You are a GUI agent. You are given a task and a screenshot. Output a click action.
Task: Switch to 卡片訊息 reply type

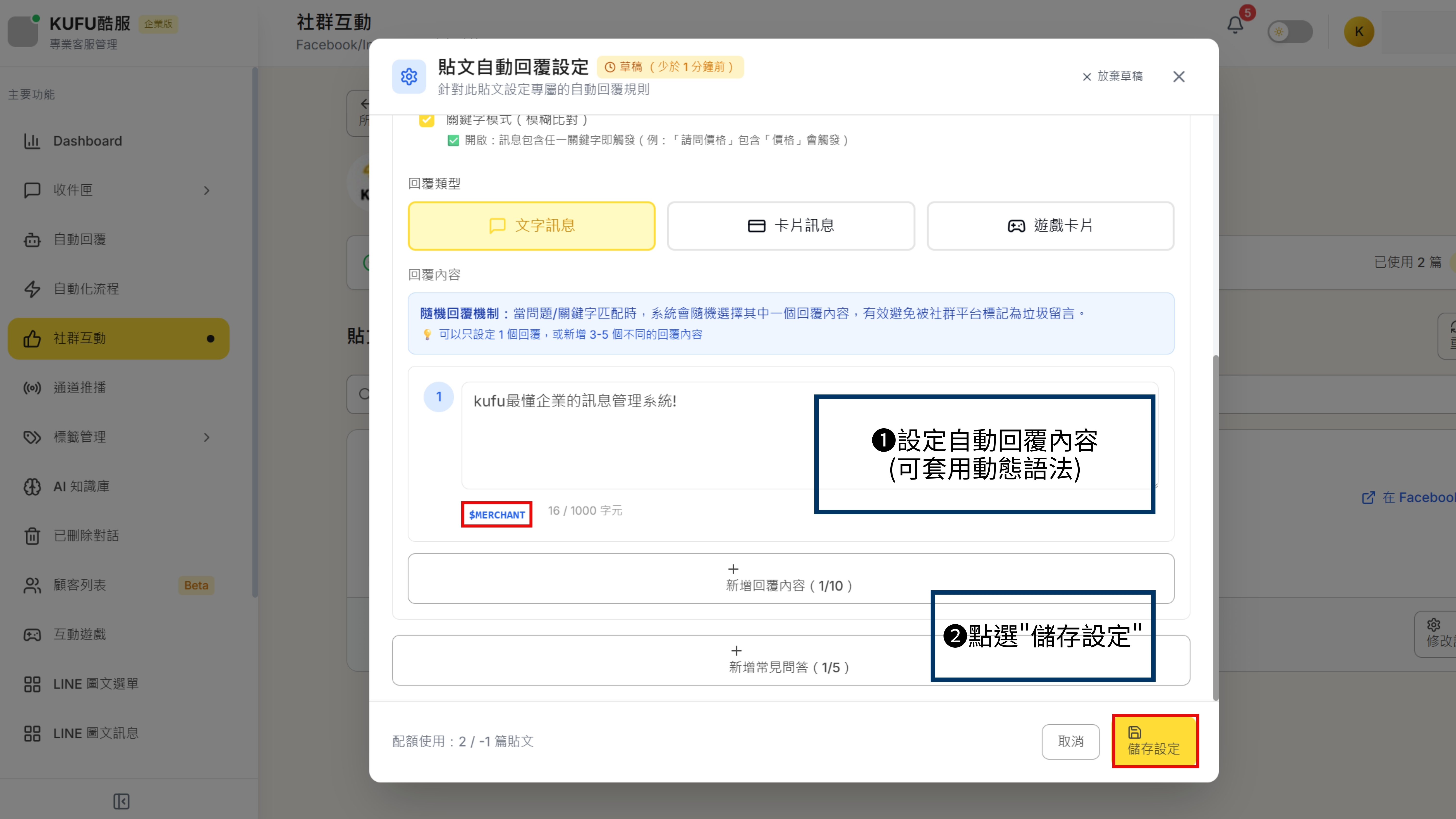point(790,225)
